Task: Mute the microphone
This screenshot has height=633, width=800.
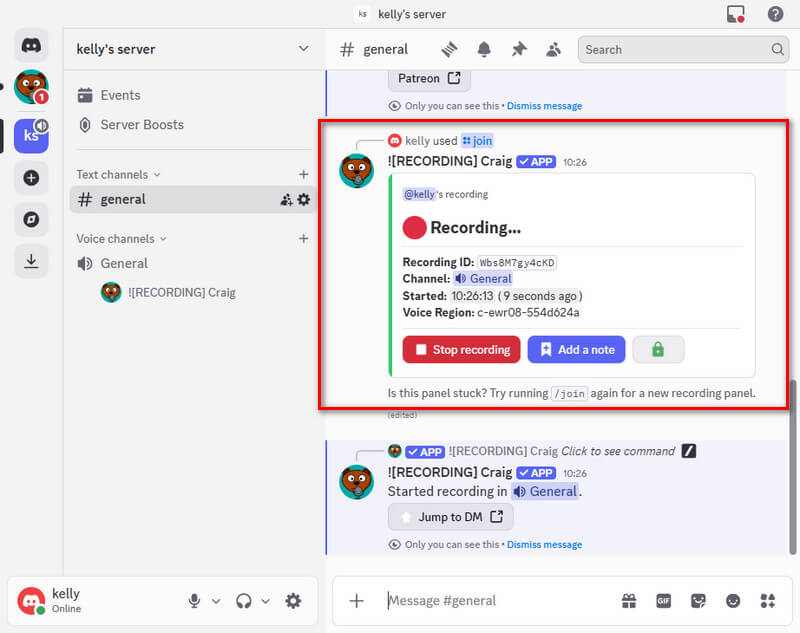Action: (194, 601)
